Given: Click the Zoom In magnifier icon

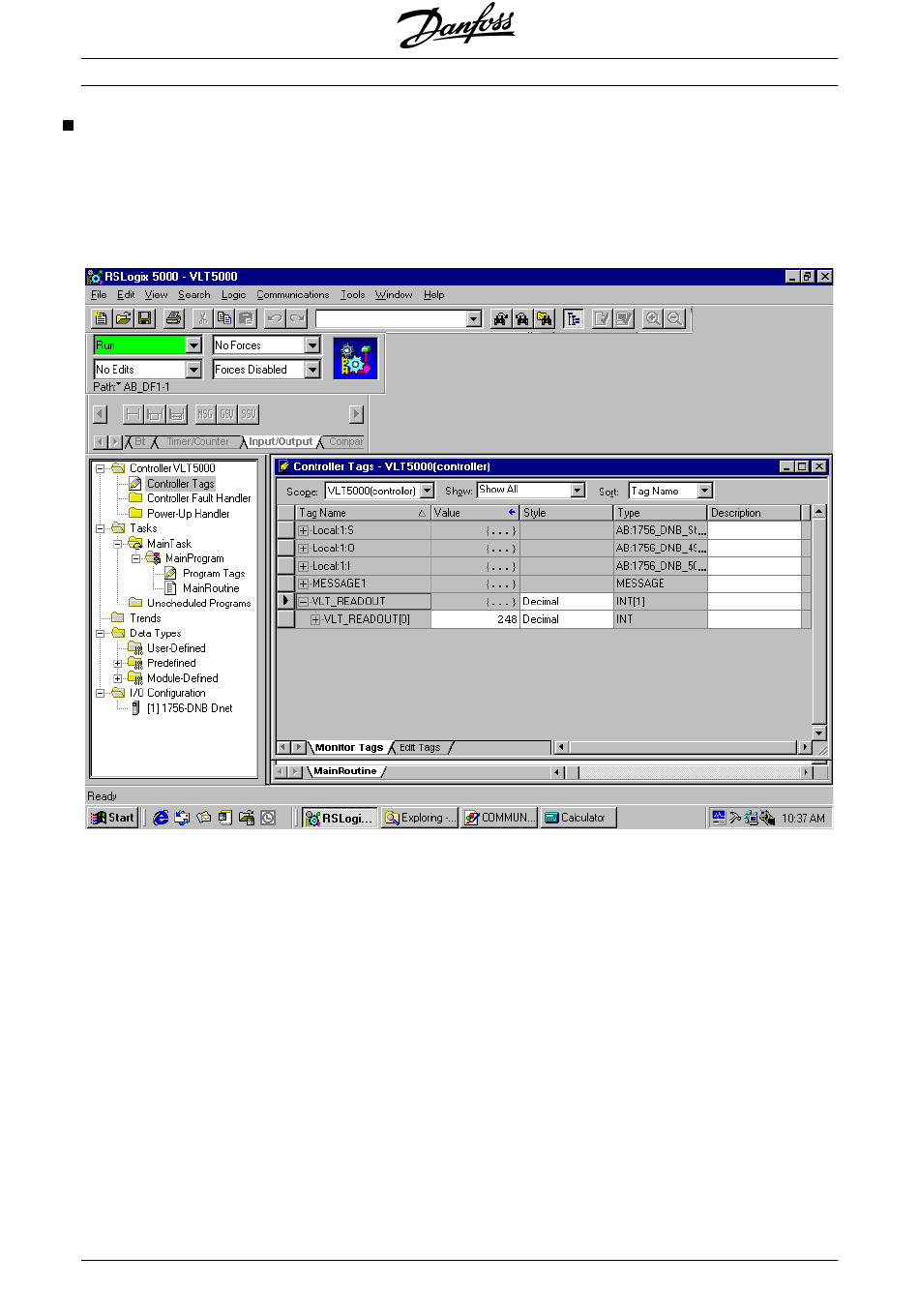Looking at the screenshot, I should (x=653, y=318).
